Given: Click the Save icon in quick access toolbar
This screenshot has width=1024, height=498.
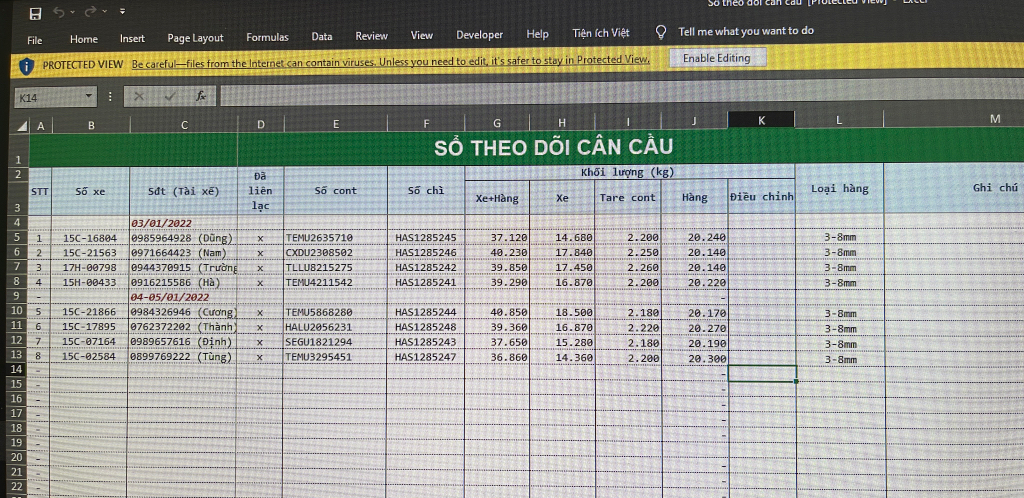Looking at the screenshot, I should tap(36, 13).
